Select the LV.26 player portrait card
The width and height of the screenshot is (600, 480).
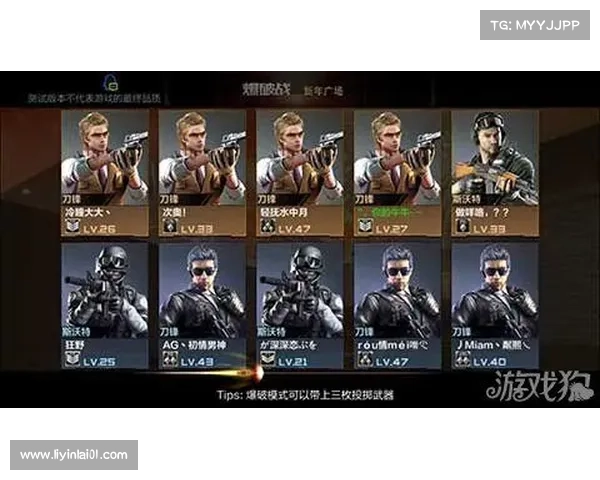click(x=105, y=173)
